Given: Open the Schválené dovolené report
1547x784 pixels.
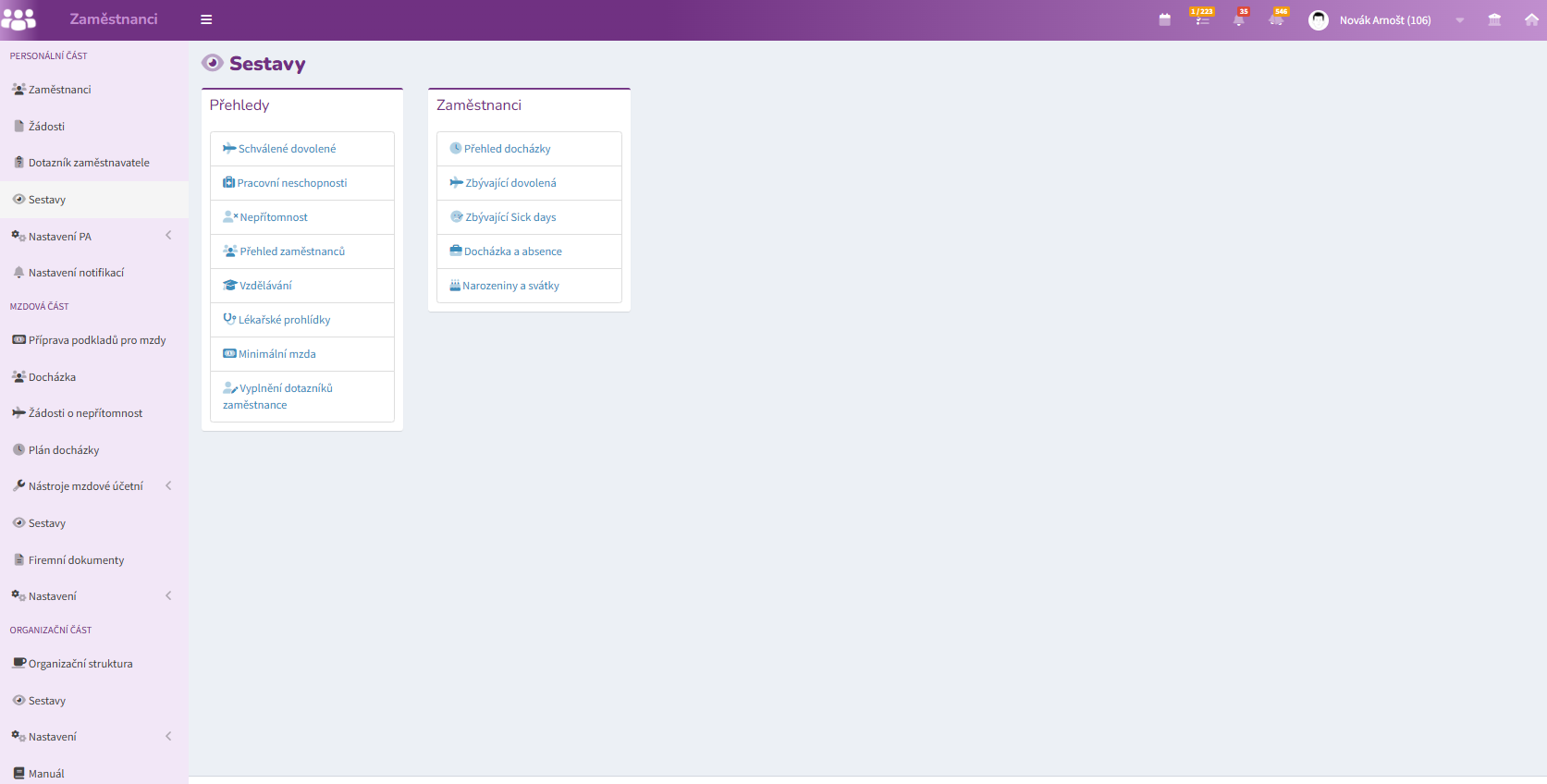Looking at the screenshot, I should tap(287, 149).
